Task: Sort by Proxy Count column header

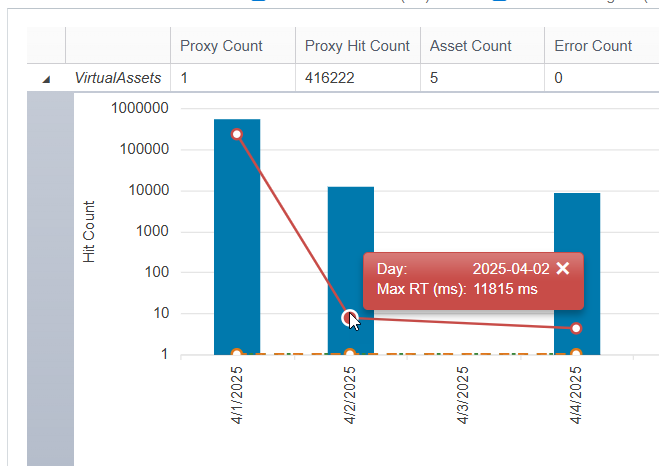Action: (221, 46)
